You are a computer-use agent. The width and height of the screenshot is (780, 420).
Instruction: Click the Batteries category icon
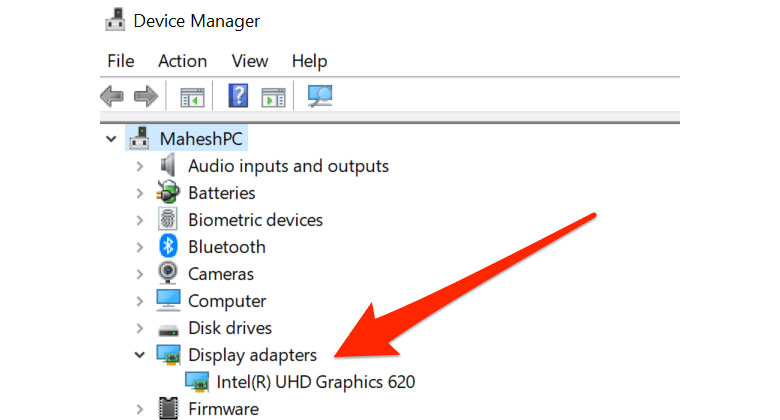pyautogui.click(x=169, y=193)
